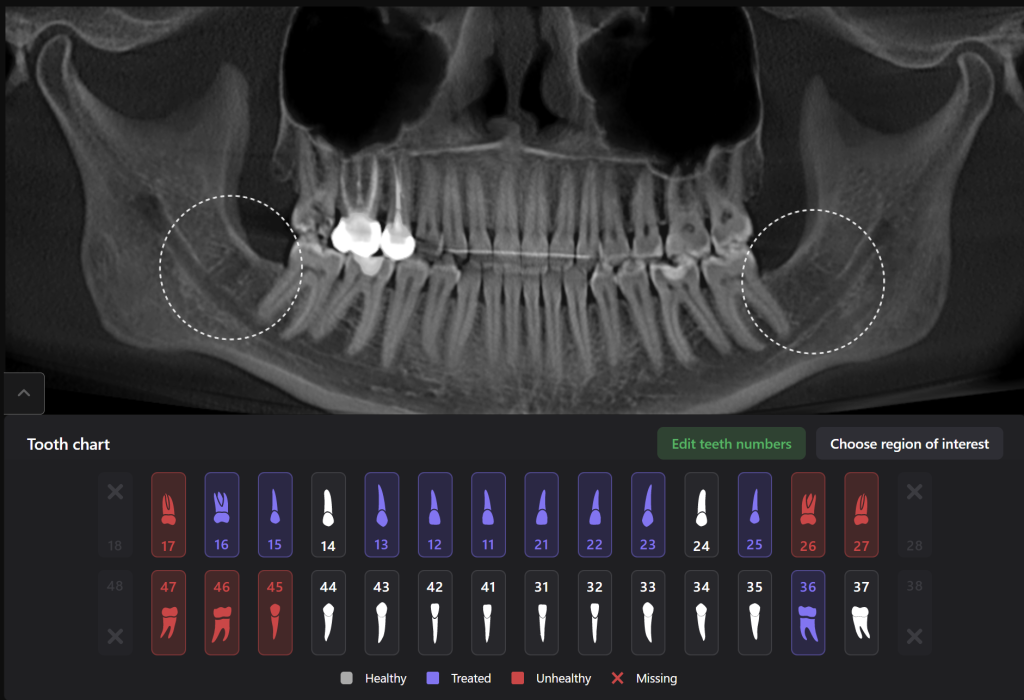Select treated tooth 16
Screen dimensions: 1024x700
pyautogui.click(x=221, y=514)
